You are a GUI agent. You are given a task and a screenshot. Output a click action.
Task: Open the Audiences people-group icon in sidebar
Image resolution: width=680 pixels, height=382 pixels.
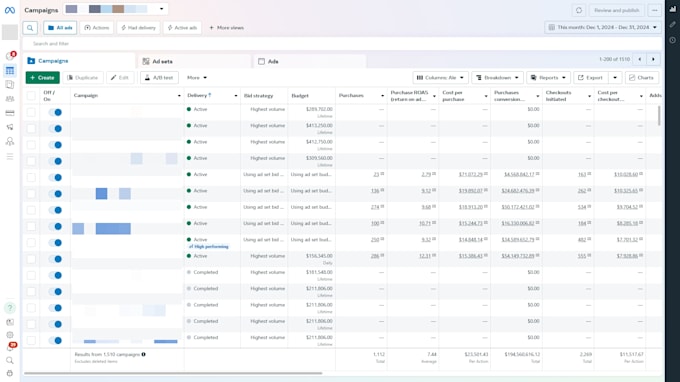10,99
